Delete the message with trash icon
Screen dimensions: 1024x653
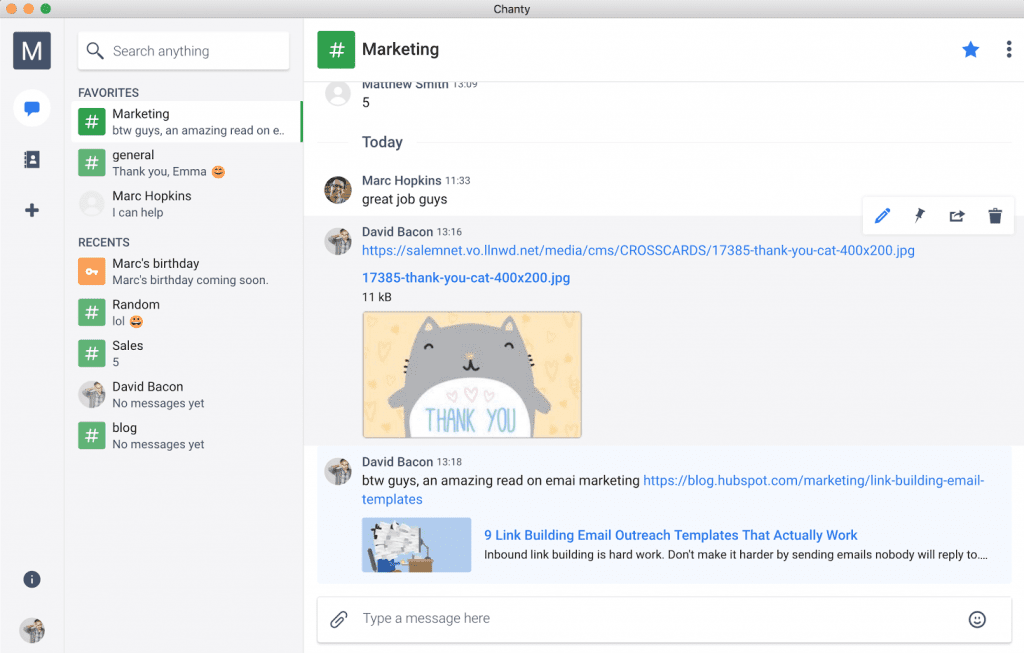pyautogui.click(x=995, y=215)
